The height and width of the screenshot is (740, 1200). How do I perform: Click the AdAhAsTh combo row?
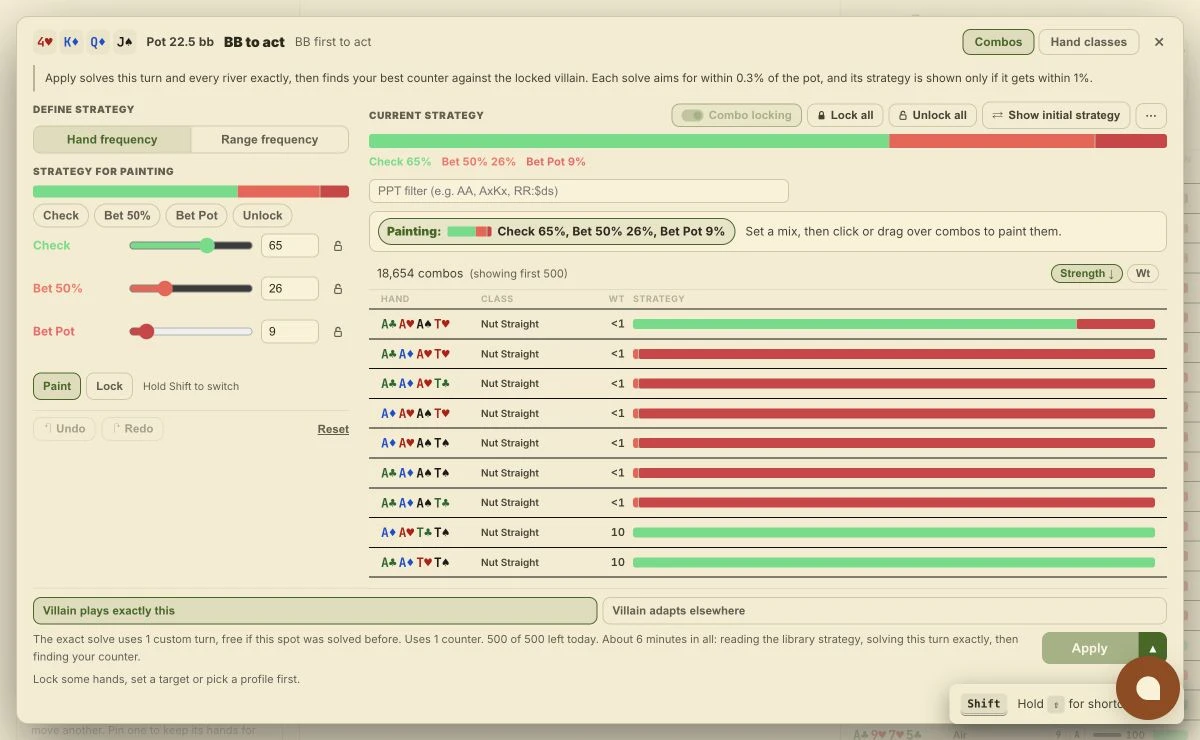click(x=768, y=413)
